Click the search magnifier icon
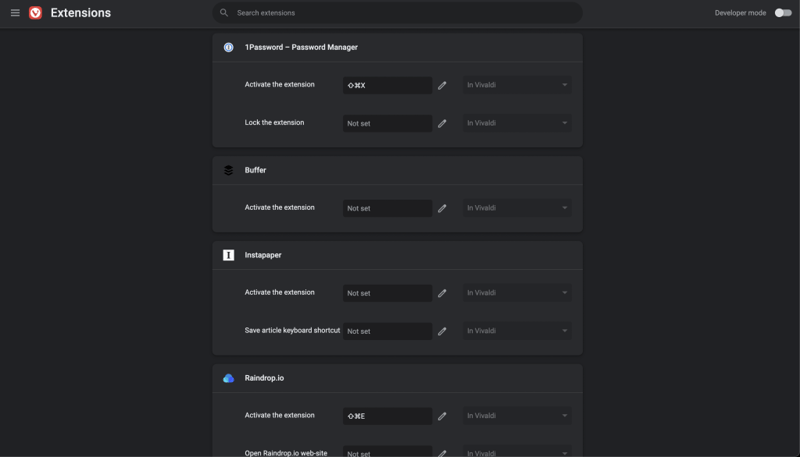This screenshot has height=457, width=800. point(224,13)
